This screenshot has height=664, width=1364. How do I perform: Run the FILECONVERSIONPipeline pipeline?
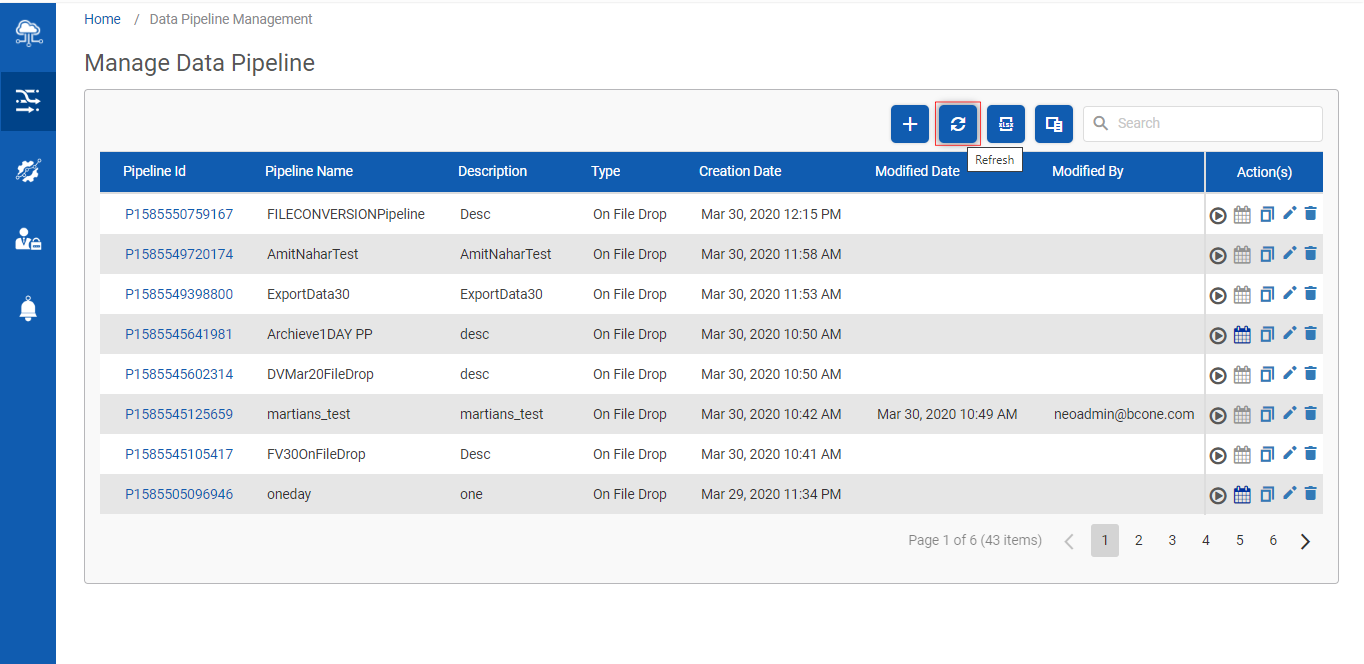(x=1218, y=215)
